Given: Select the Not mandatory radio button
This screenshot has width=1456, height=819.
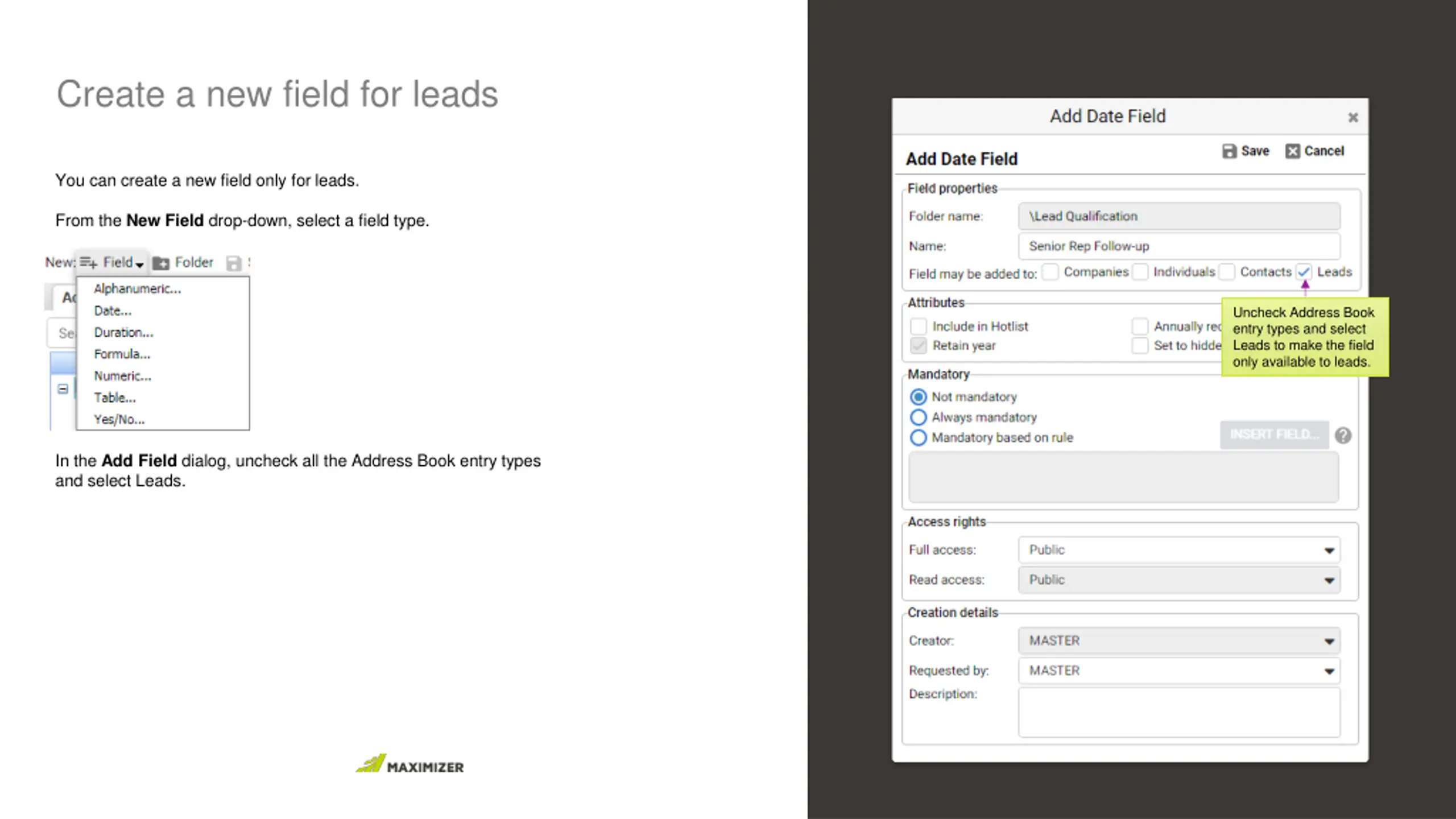Looking at the screenshot, I should click(919, 396).
